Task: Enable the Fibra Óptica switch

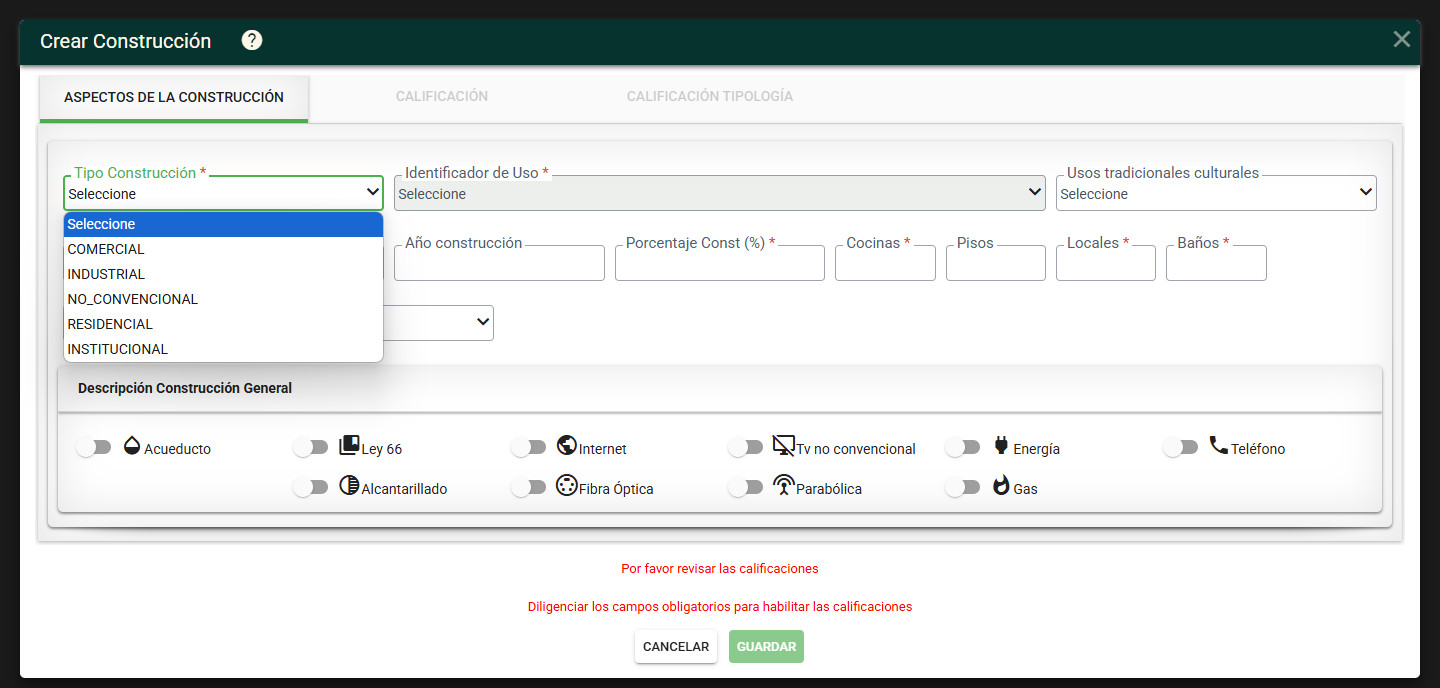Action: click(528, 488)
